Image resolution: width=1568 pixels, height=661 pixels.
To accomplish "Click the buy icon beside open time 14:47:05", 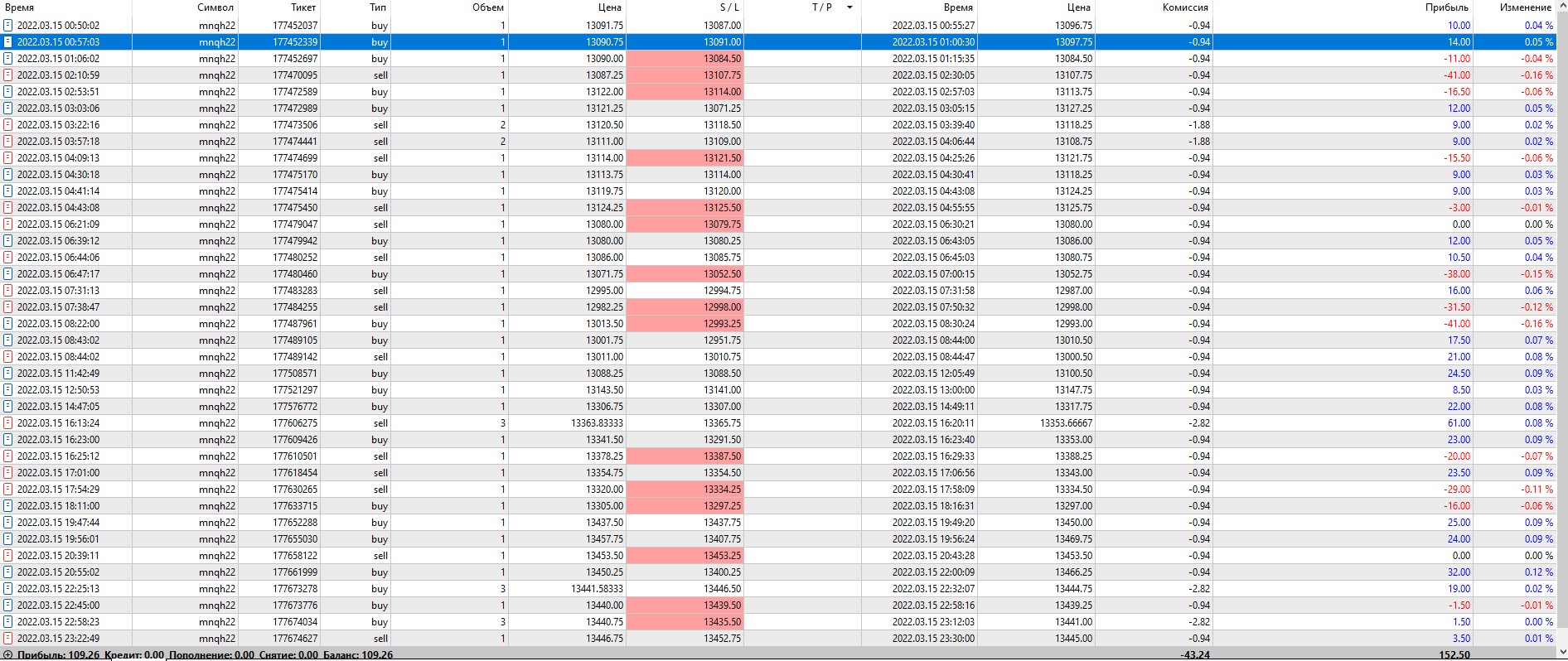I will pos(8,407).
